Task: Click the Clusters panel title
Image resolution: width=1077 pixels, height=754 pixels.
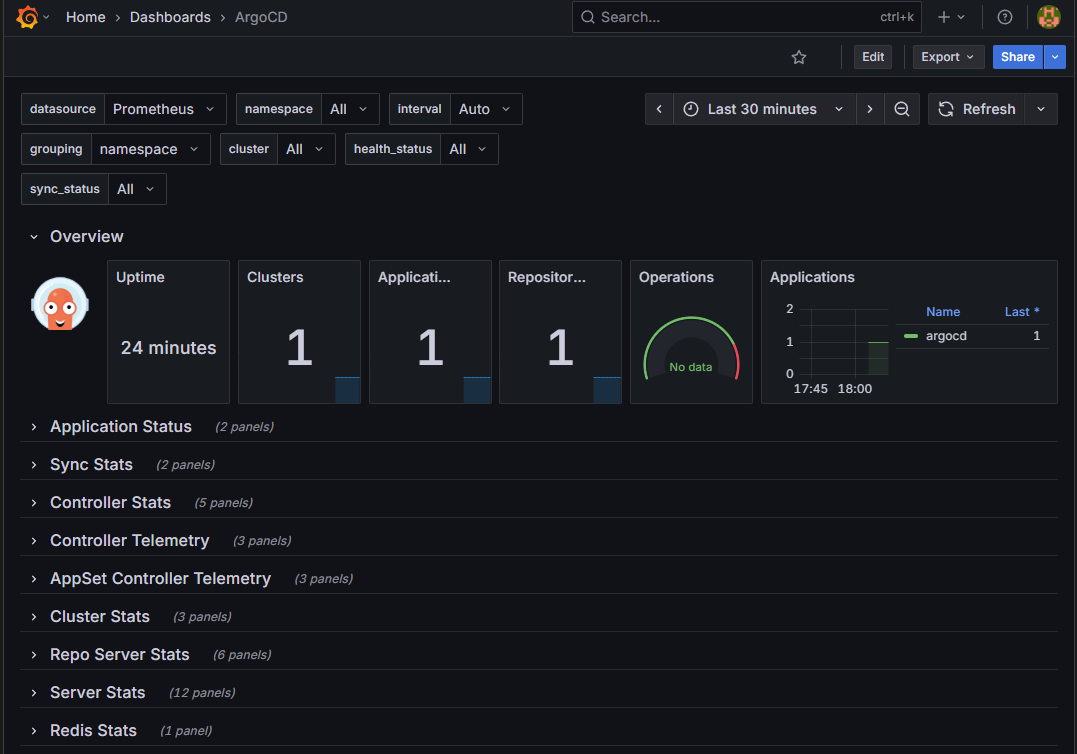Action: click(x=275, y=277)
